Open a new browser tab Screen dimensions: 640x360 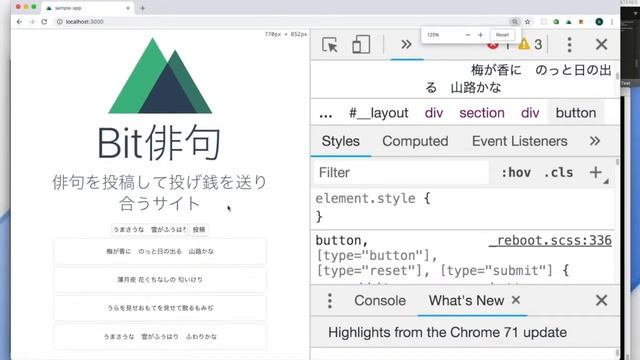142,8
